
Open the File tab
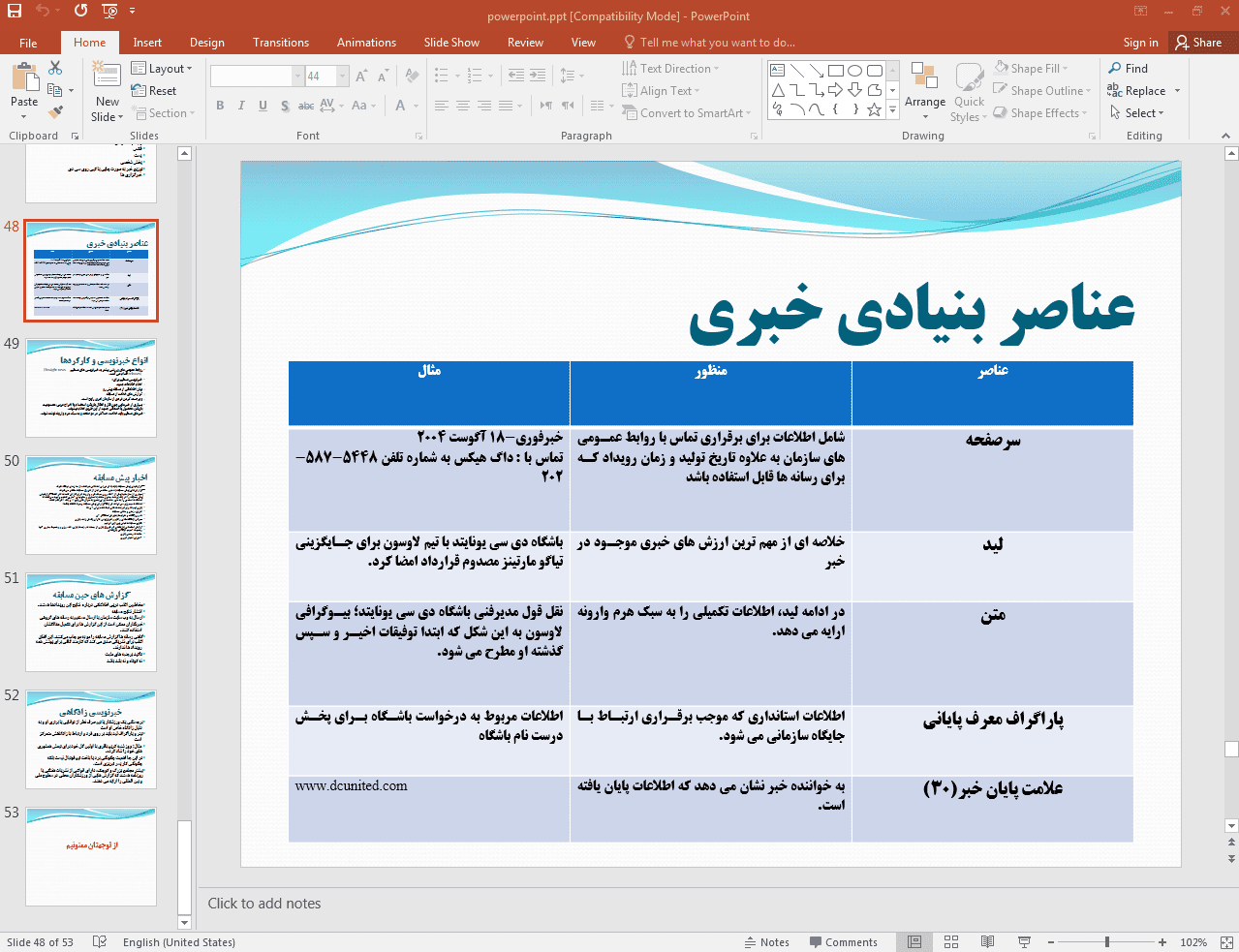28,43
